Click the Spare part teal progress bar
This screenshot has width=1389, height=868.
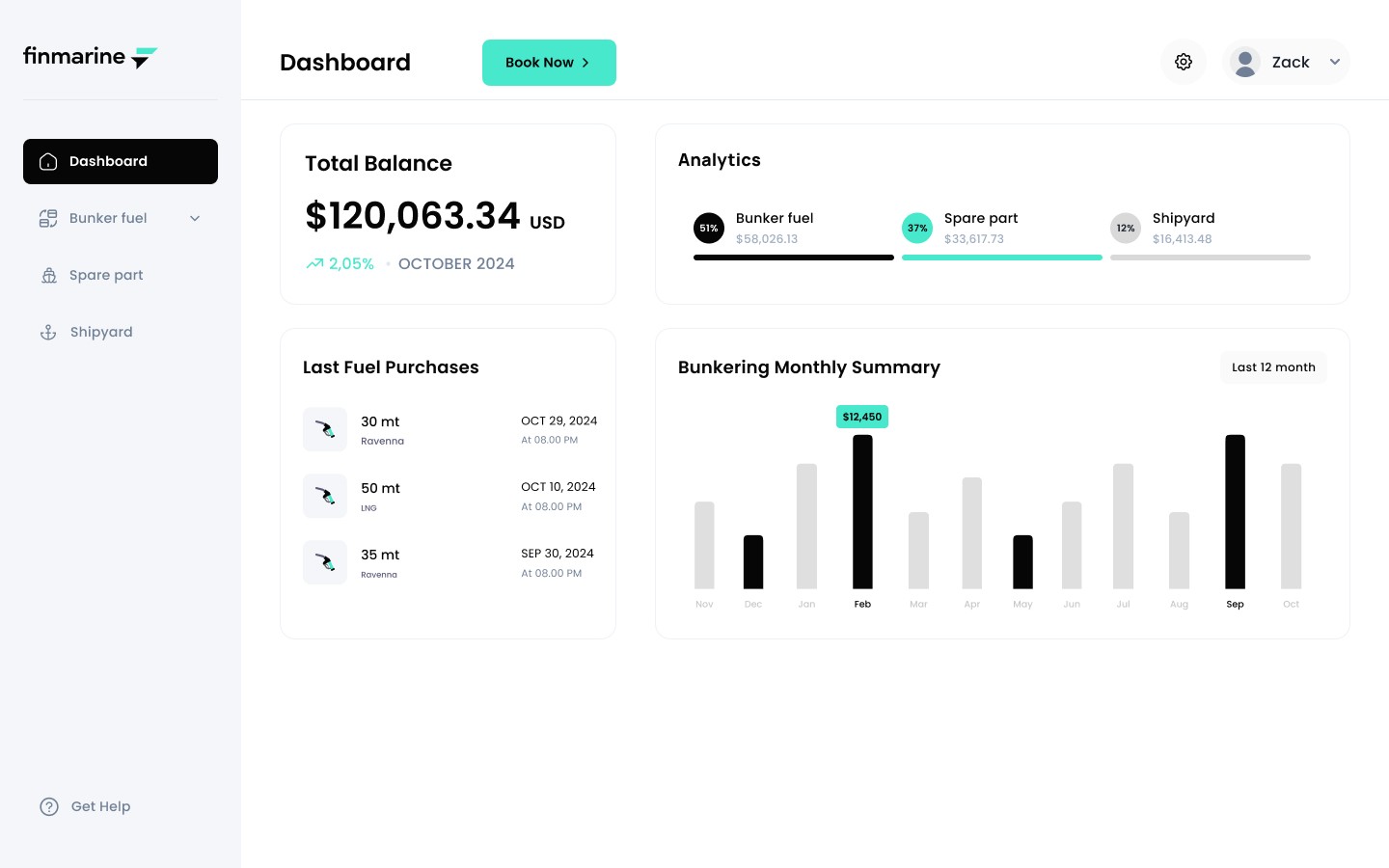pyautogui.click(x=1002, y=258)
